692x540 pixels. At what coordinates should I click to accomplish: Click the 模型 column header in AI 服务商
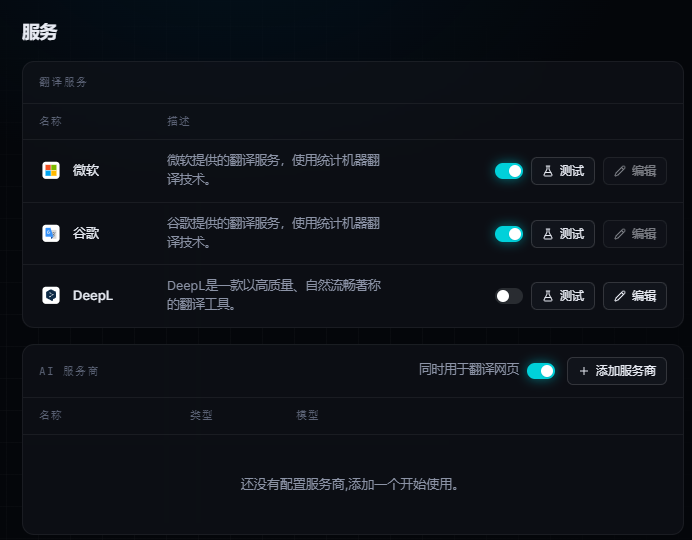pyautogui.click(x=307, y=415)
